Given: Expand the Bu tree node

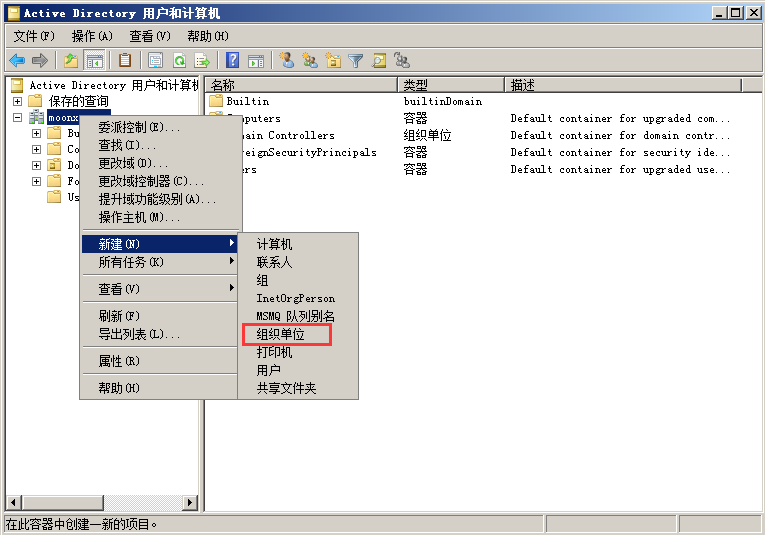Looking at the screenshot, I should (x=36, y=133).
